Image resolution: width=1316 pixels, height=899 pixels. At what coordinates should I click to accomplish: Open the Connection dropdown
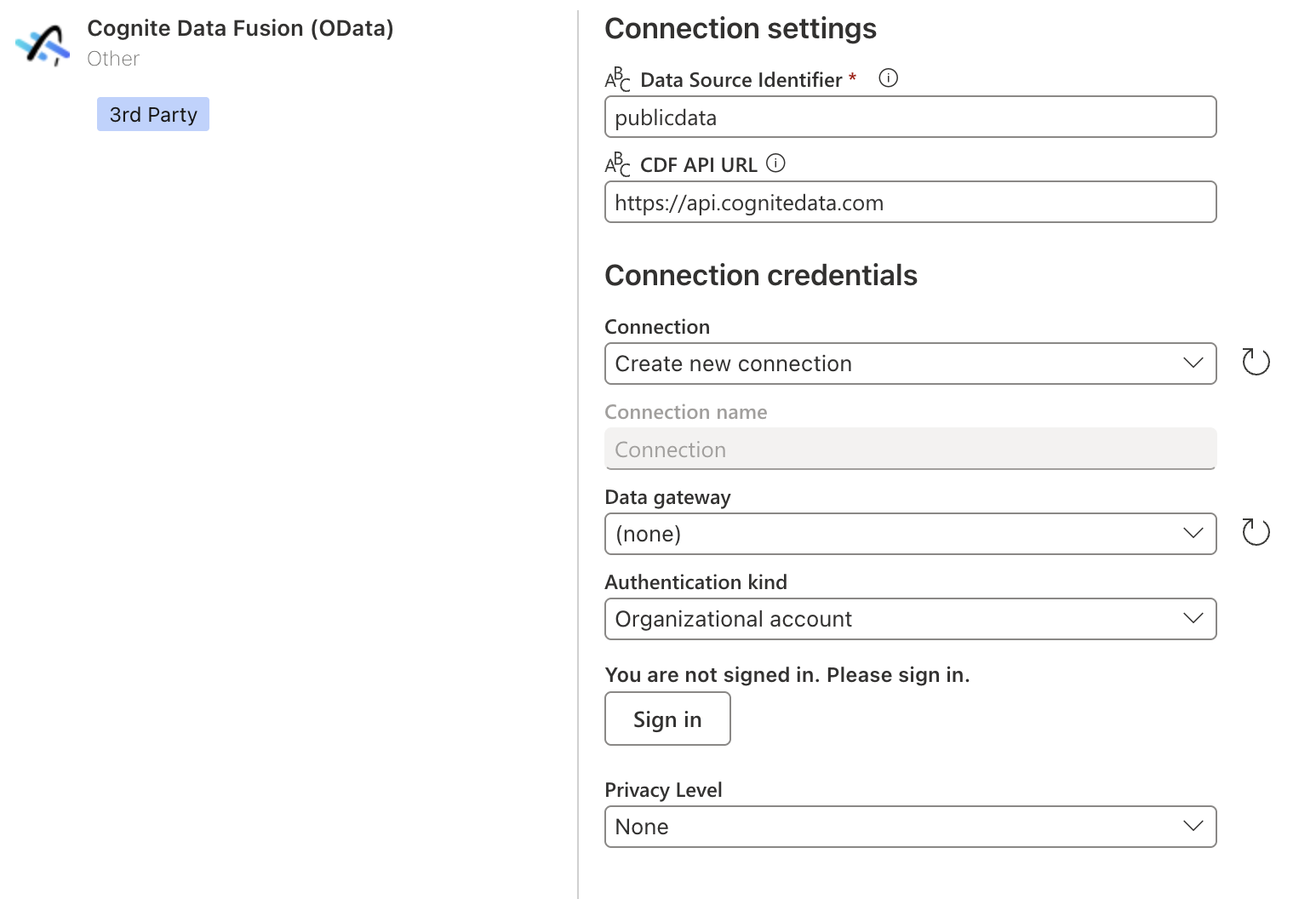tap(910, 364)
